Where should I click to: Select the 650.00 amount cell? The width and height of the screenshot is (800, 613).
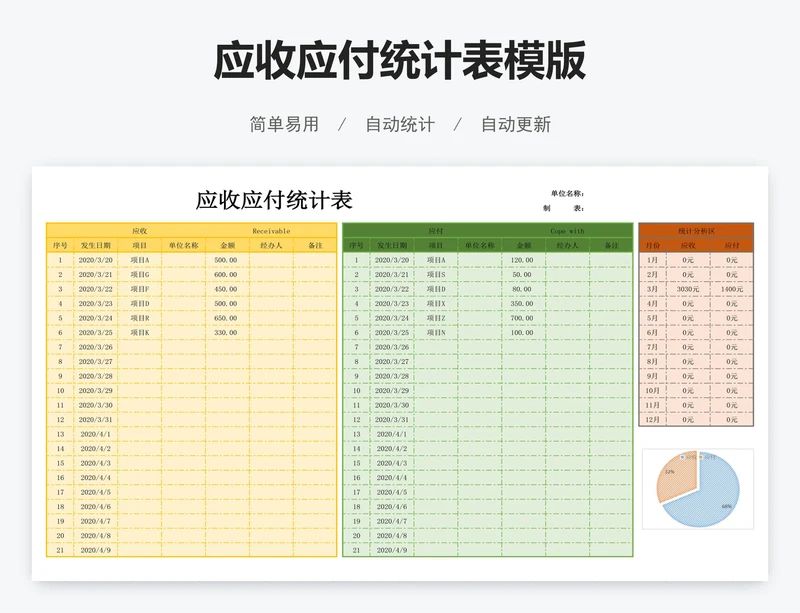pyautogui.click(x=226, y=318)
